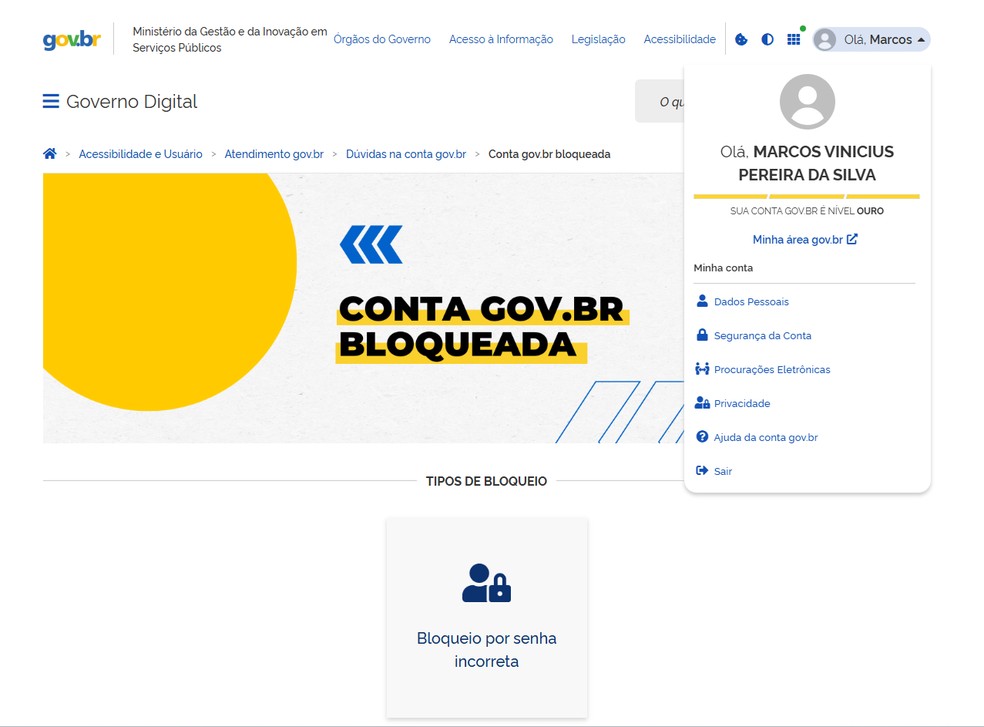
Task: Click the Dúvidas na conta gov.br breadcrumb
Action: click(406, 153)
